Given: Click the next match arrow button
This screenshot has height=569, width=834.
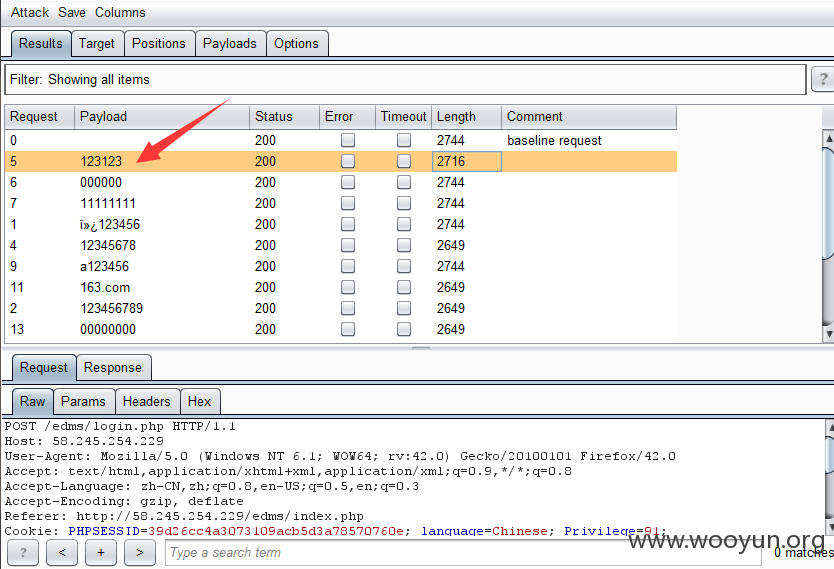Looking at the screenshot, I should (x=140, y=553).
